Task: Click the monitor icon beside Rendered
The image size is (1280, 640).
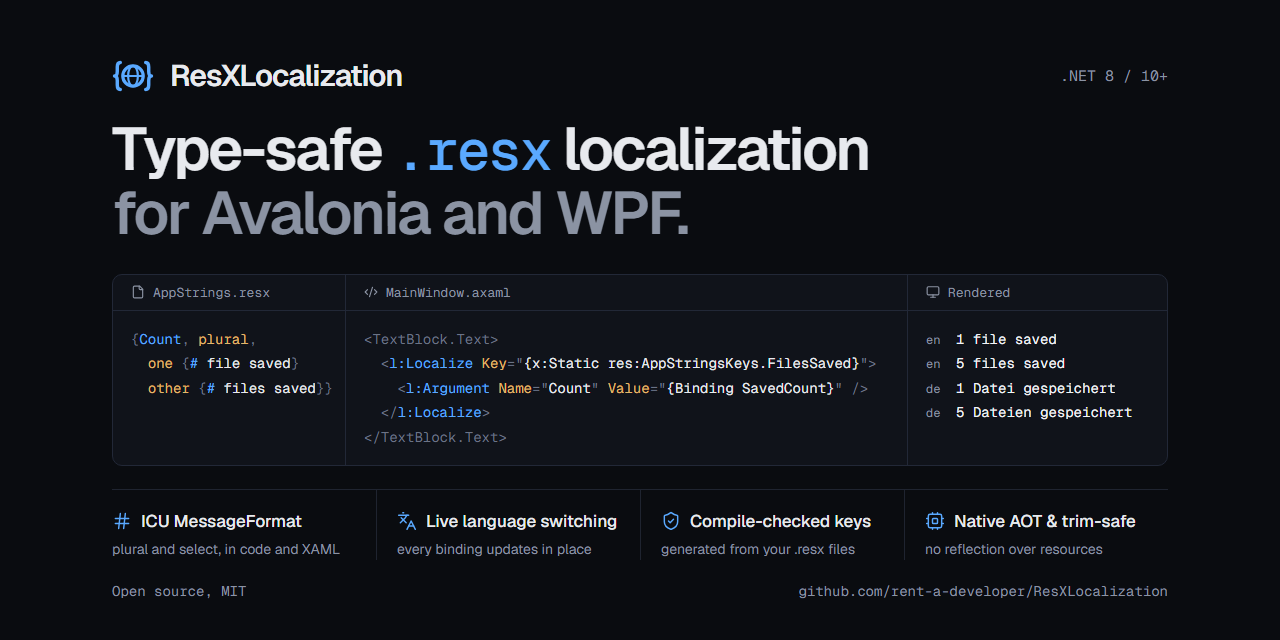Action: click(x=933, y=293)
